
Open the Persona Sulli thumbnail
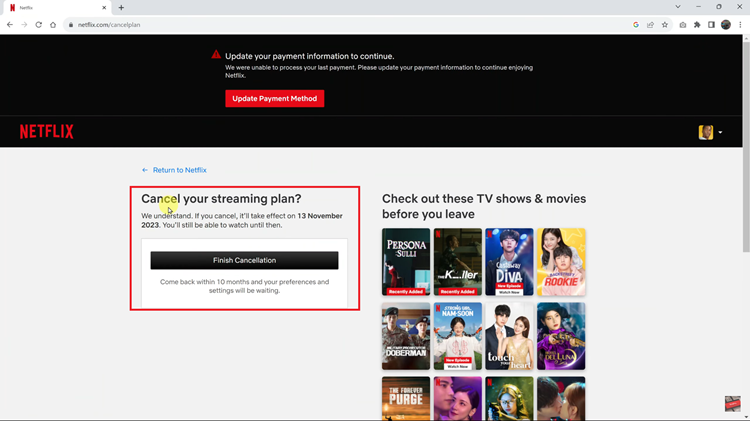tap(406, 262)
